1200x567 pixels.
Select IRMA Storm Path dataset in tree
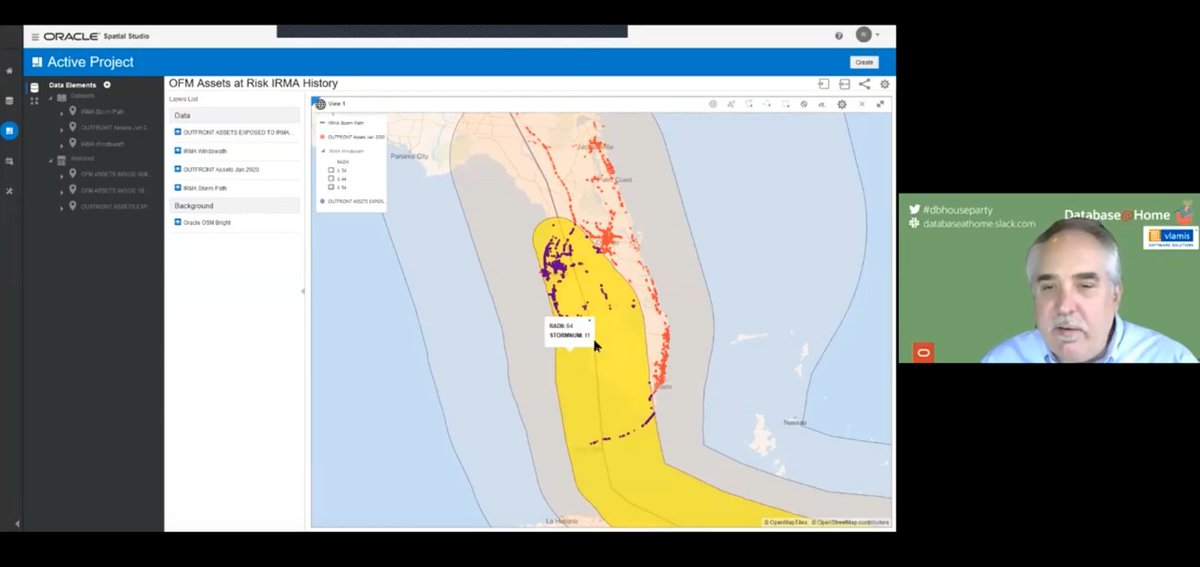103,113
